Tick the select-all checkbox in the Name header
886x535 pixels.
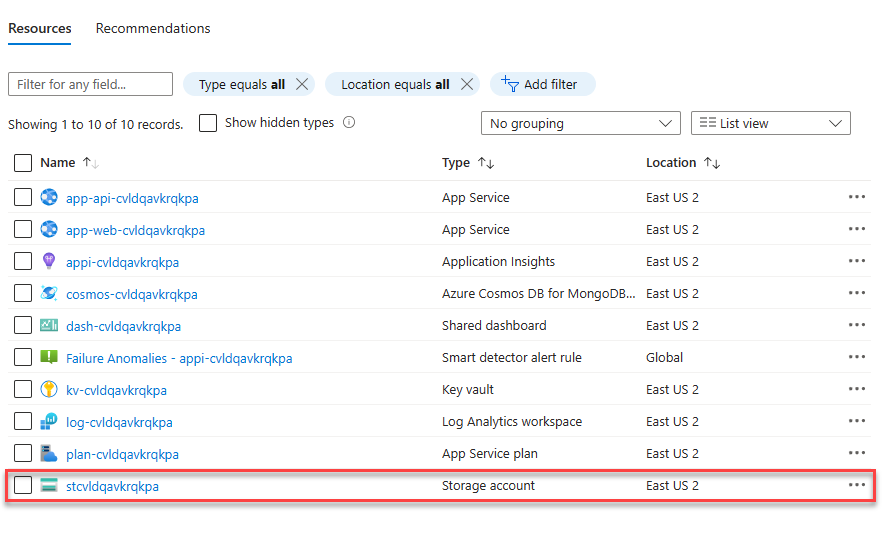pyautogui.click(x=23, y=163)
